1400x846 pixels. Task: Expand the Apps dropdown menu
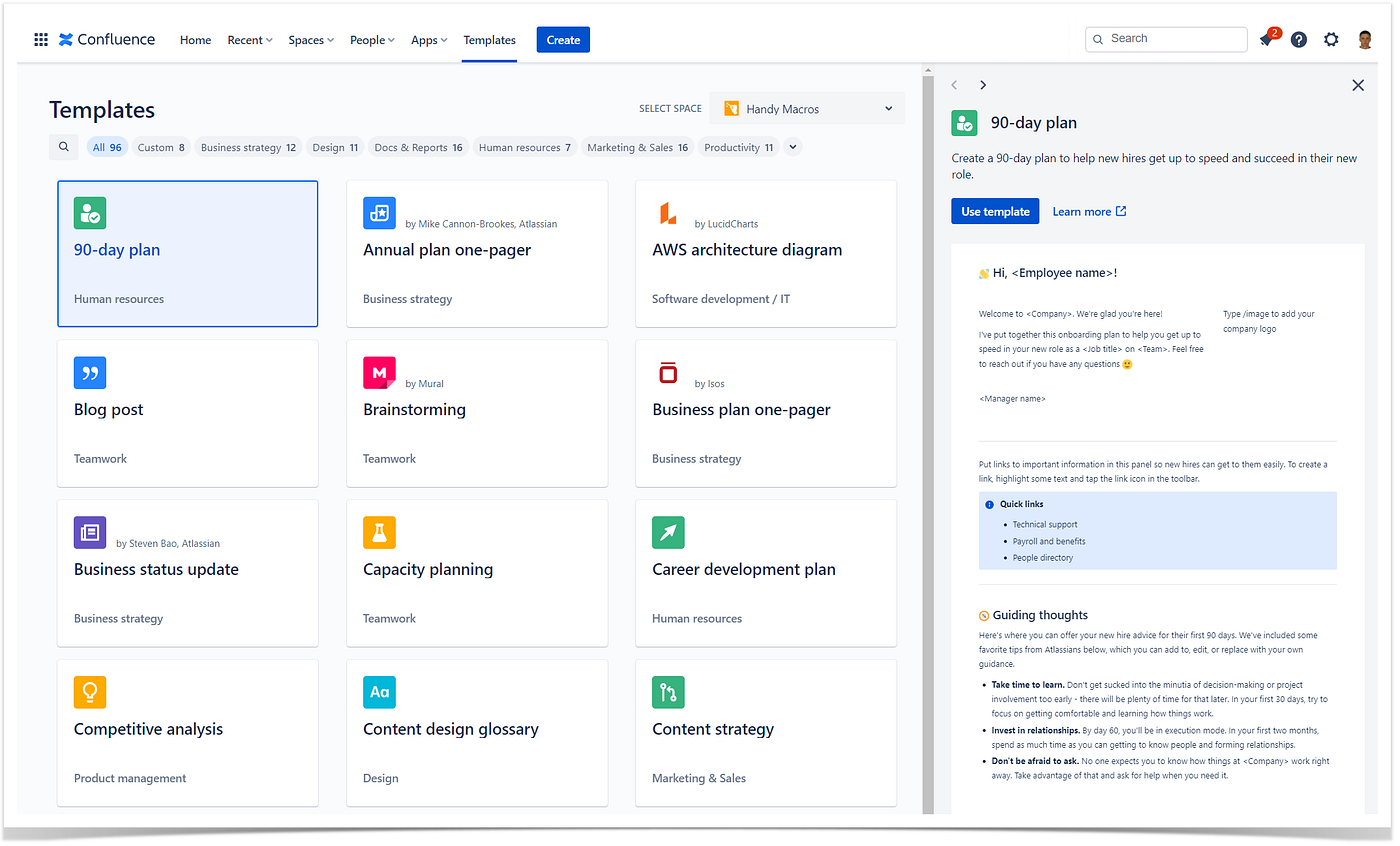429,40
